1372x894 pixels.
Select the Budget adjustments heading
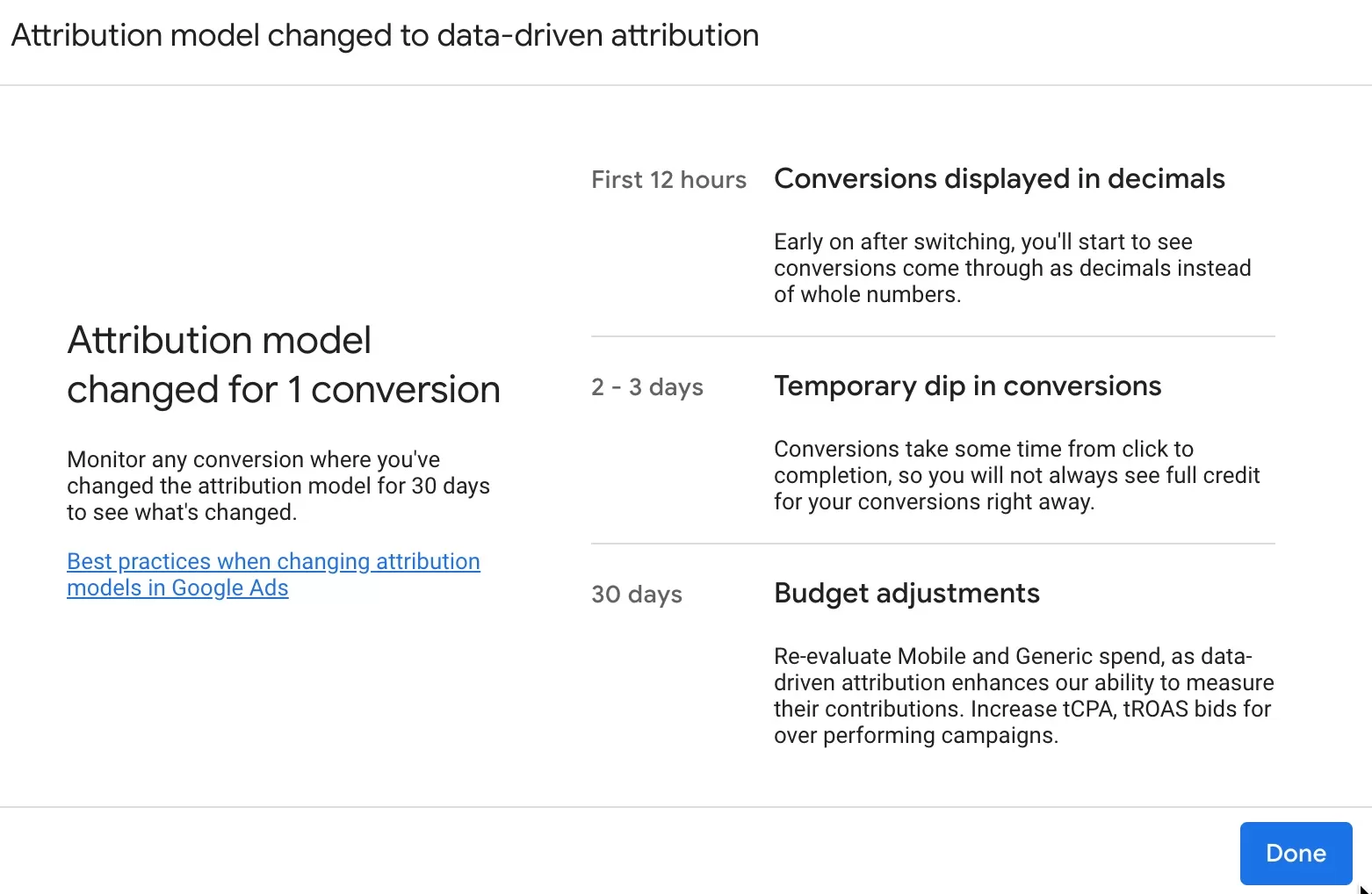(906, 593)
